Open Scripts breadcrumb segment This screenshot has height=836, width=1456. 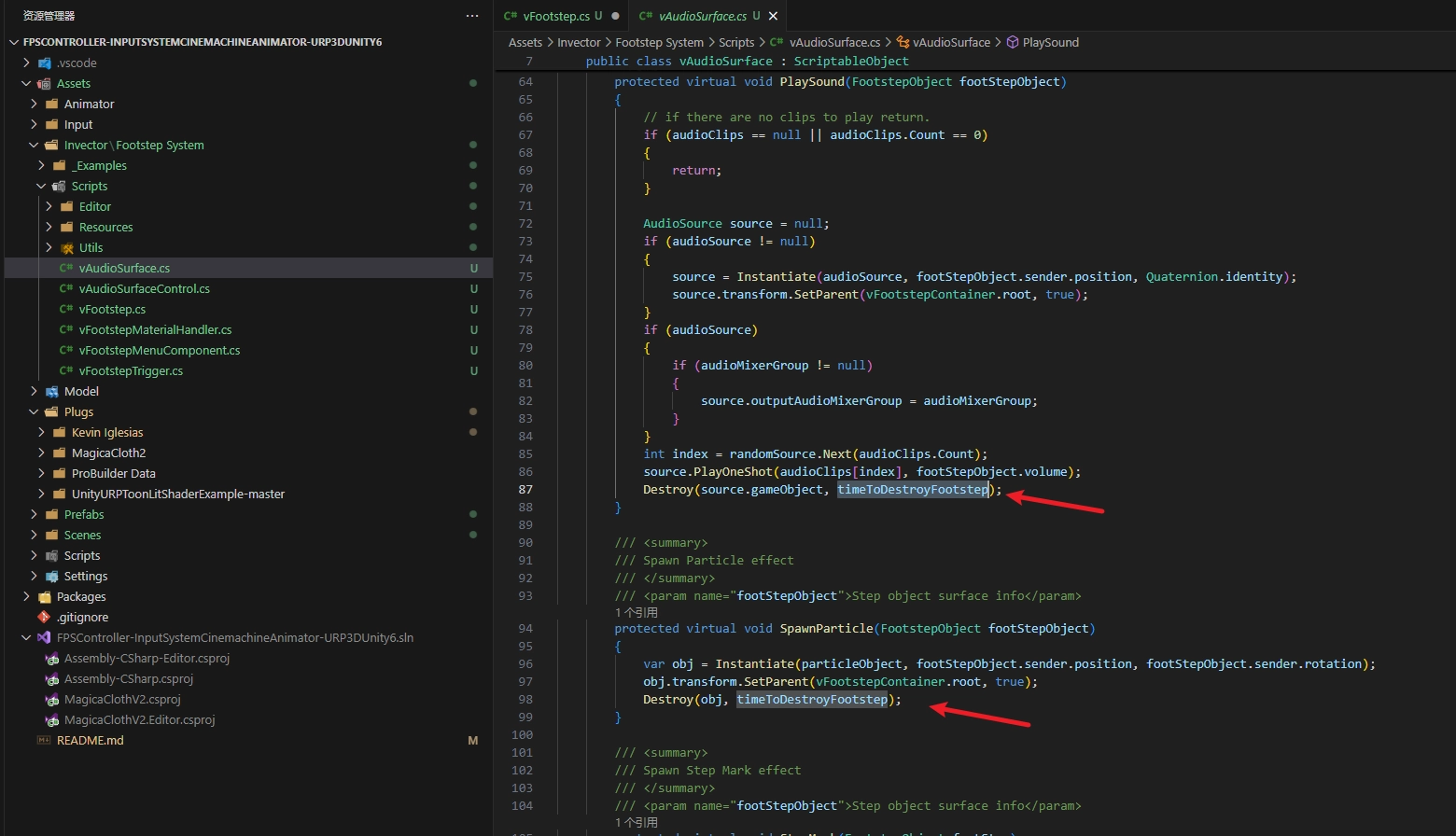736,42
